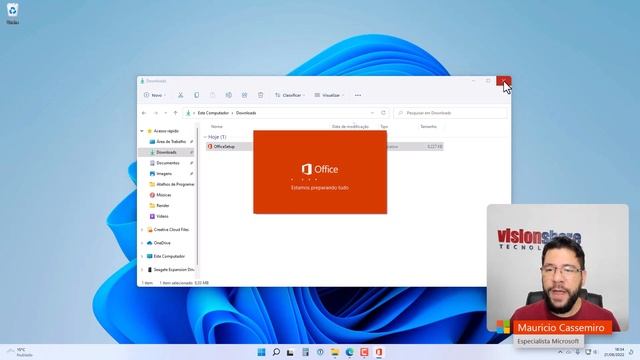The width and height of the screenshot is (640, 360).
Task: Select Downloads in the sidebar
Action: tap(167, 152)
